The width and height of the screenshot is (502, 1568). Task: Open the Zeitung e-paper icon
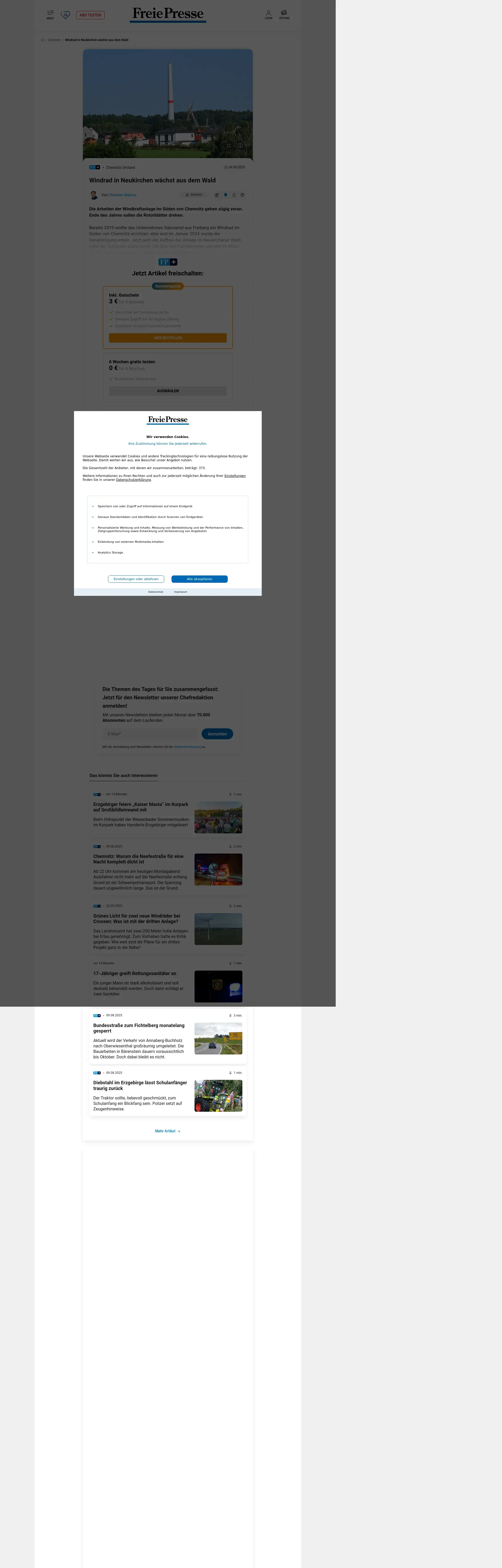284,13
